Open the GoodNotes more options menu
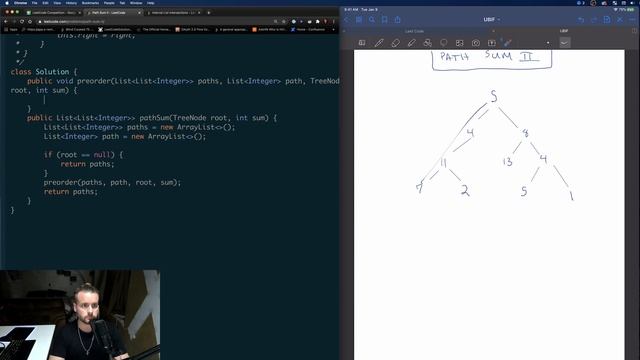Image resolution: width=640 pixels, height=360 pixels. [x=632, y=20]
